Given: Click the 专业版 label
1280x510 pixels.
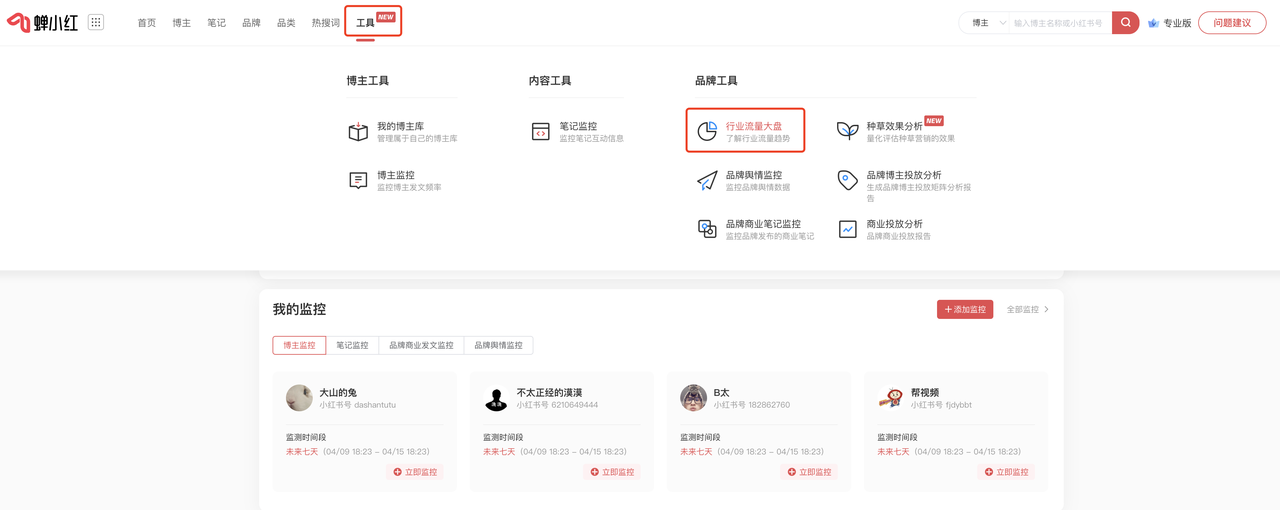Looking at the screenshot, I should click(x=1177, y=23).
